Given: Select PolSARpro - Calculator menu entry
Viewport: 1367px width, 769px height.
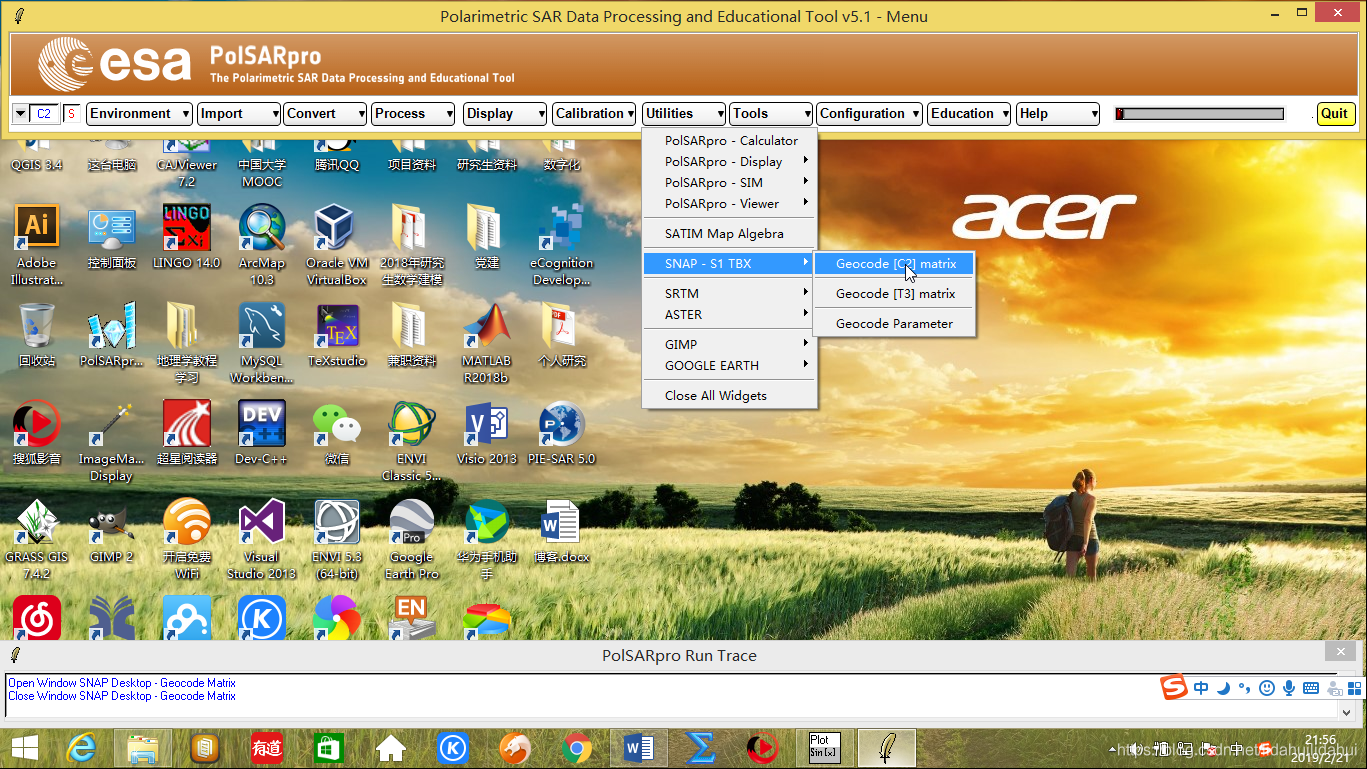Looking at the screenshot, I should point(730,141).
